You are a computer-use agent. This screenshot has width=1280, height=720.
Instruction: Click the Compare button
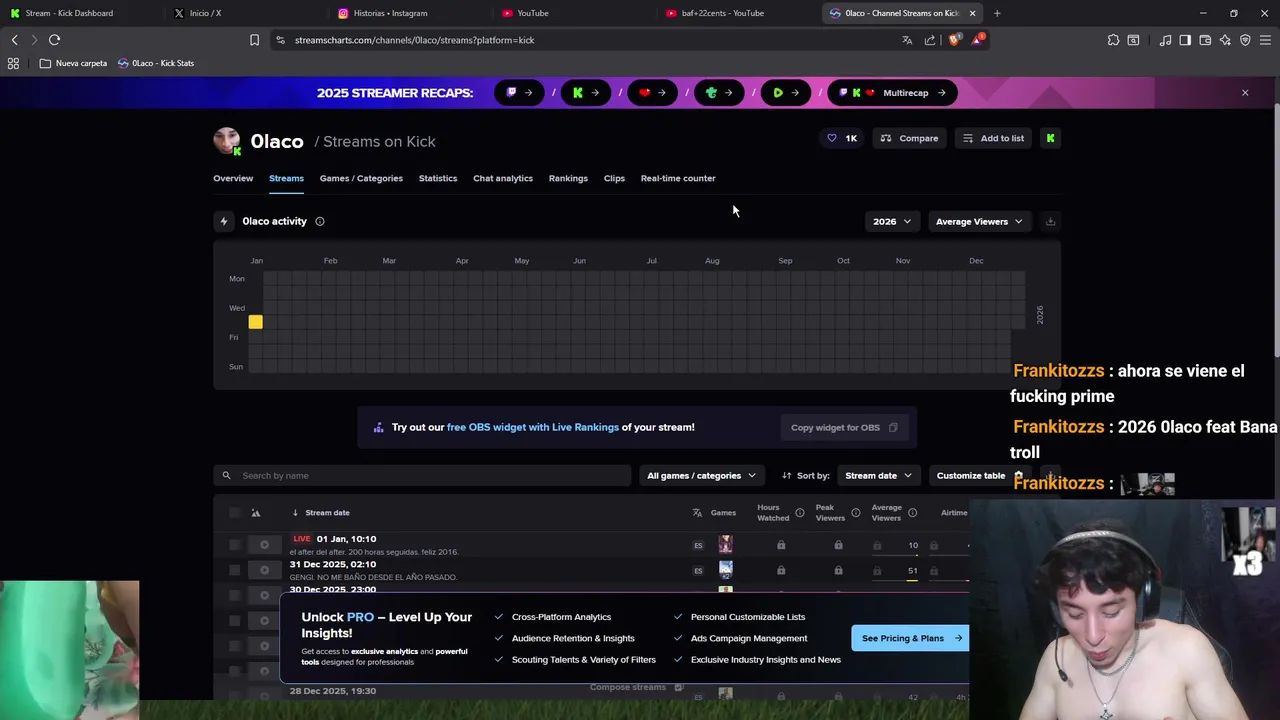tap(909, 138)
